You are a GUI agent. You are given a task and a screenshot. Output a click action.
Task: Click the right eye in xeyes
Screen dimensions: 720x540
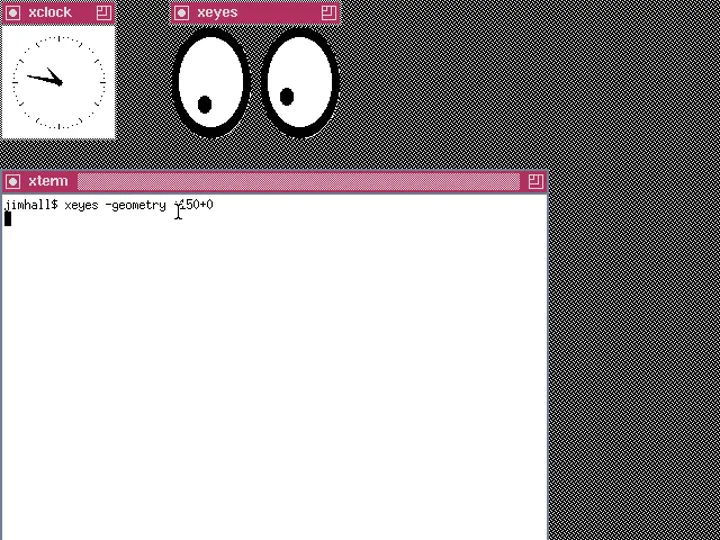(x=300, y=82)
